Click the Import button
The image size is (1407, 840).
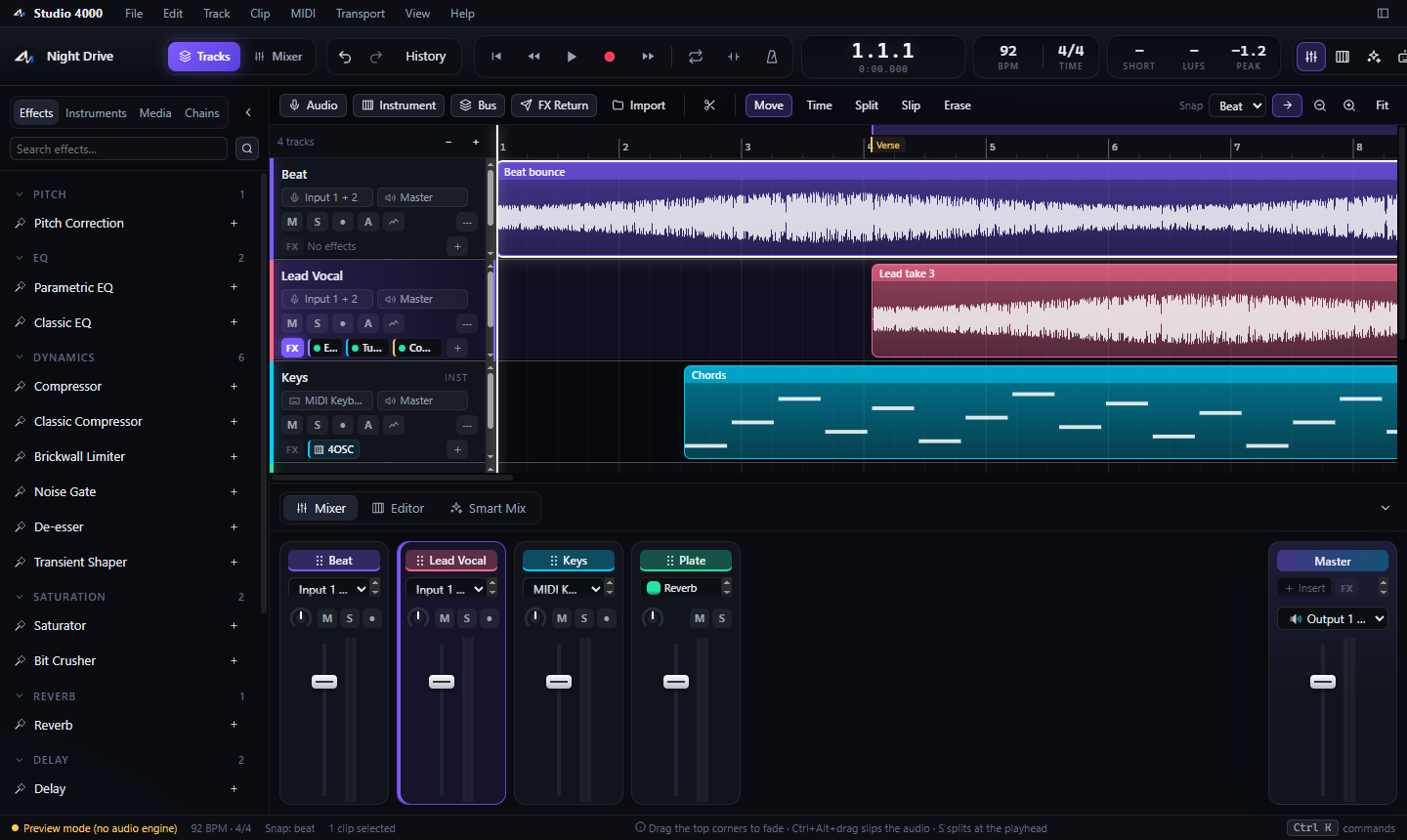click(639, 105)
